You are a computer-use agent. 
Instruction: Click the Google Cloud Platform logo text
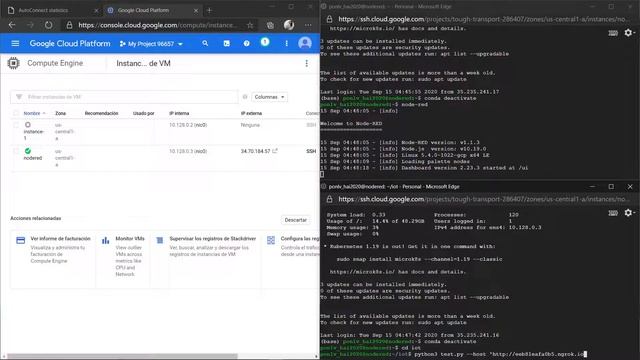pyautogui.click(x=70, y=44)
